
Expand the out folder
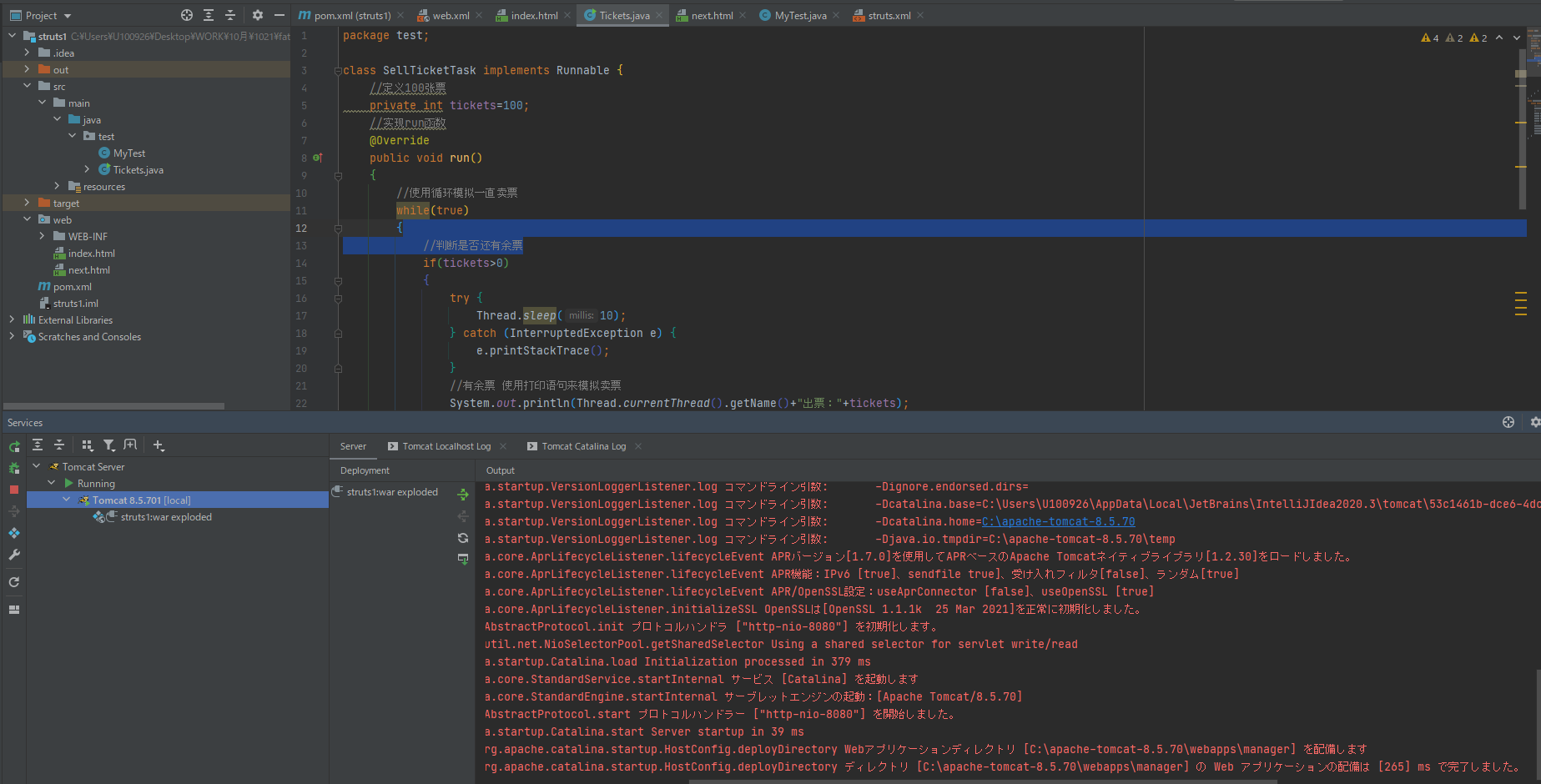pyautogui.click(x=27, y=69)
